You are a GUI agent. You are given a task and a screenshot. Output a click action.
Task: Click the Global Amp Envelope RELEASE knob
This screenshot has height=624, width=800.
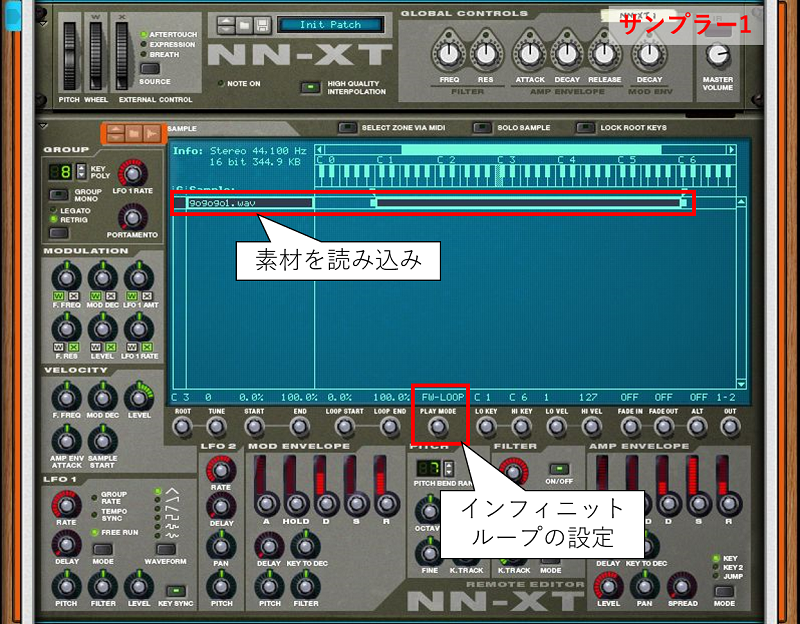click(x=604, y=54)
